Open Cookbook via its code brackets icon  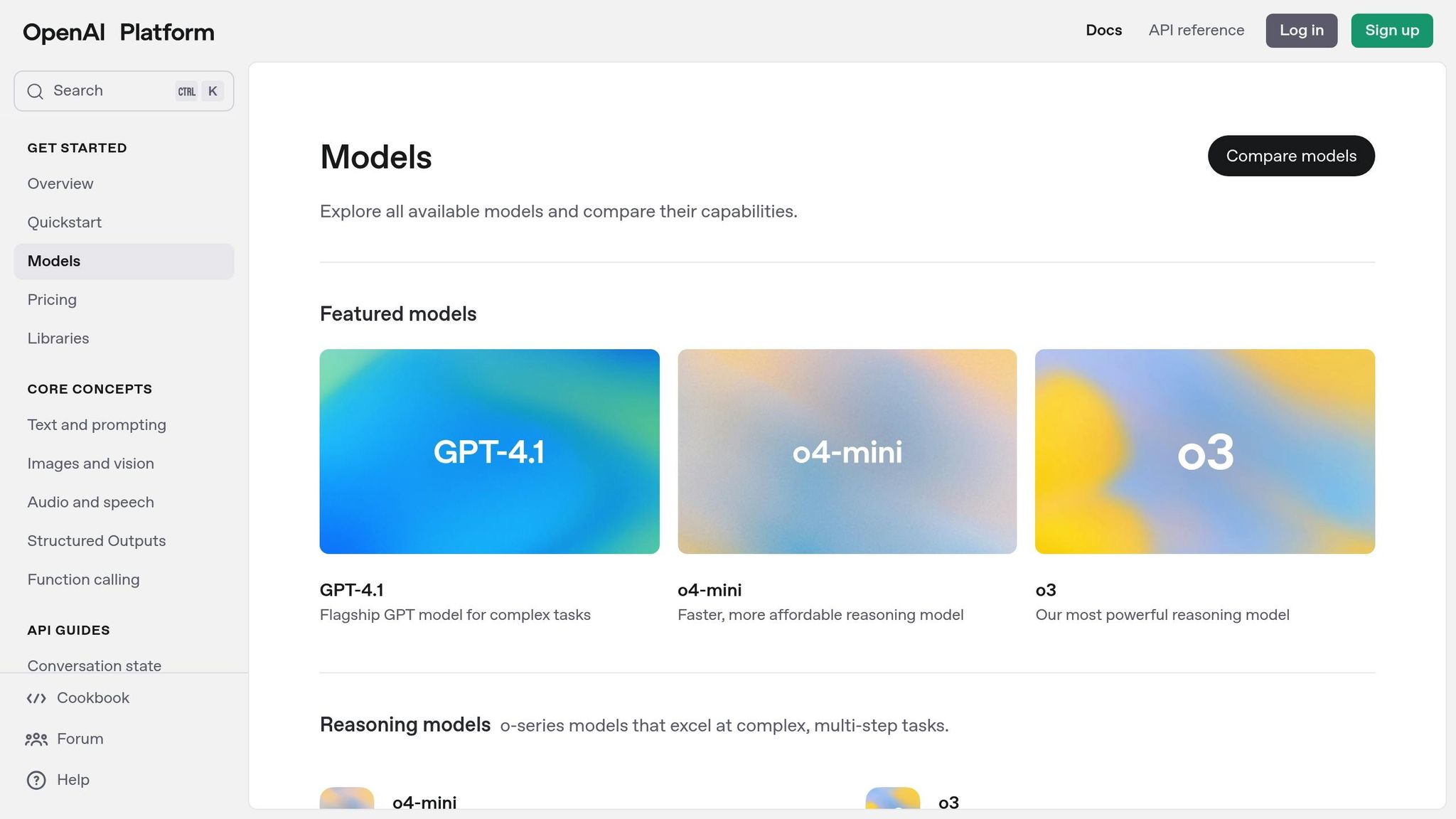(x=36, y=698)
